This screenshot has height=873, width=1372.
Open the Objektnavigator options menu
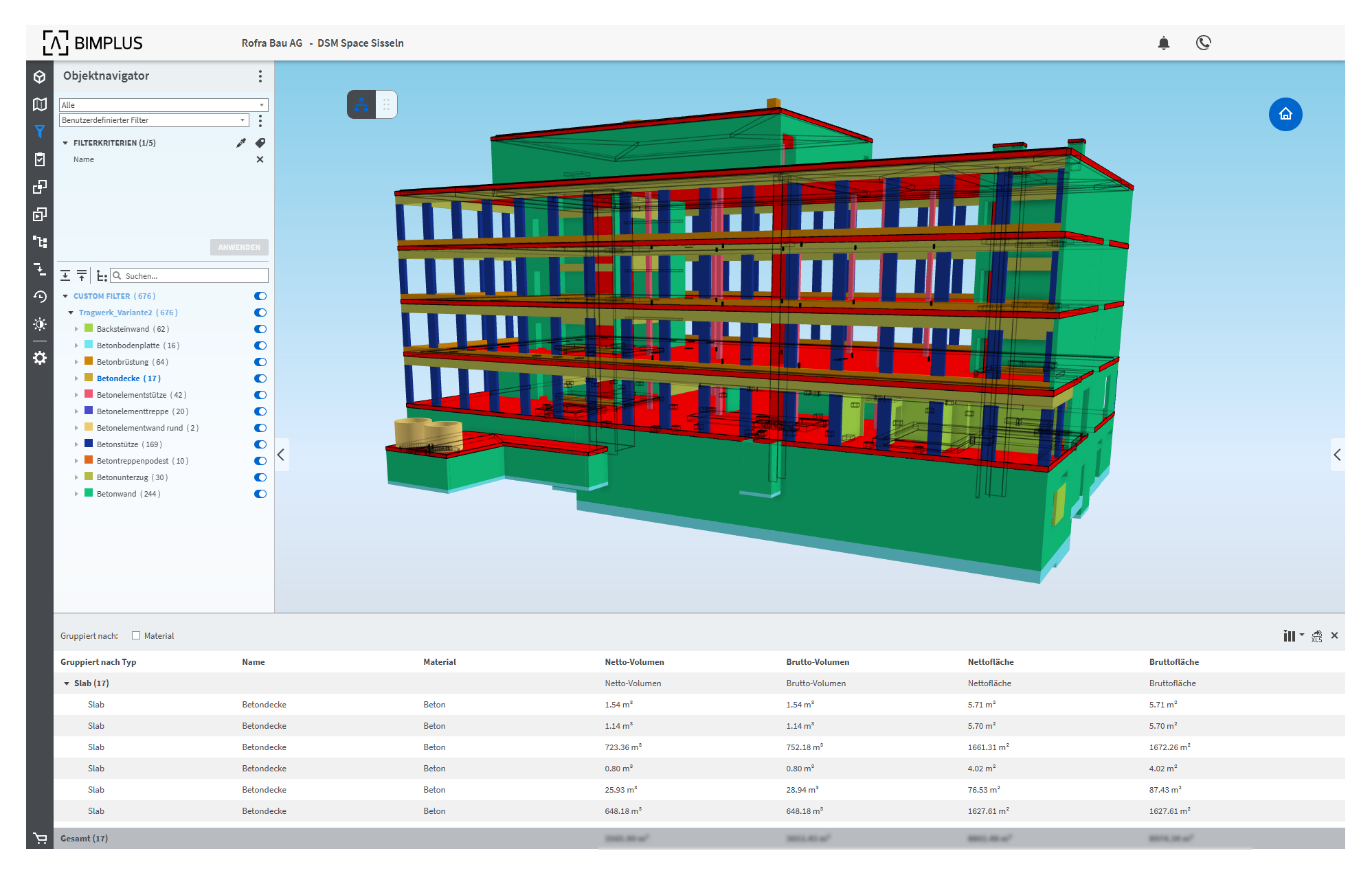[x=260, y=76]
